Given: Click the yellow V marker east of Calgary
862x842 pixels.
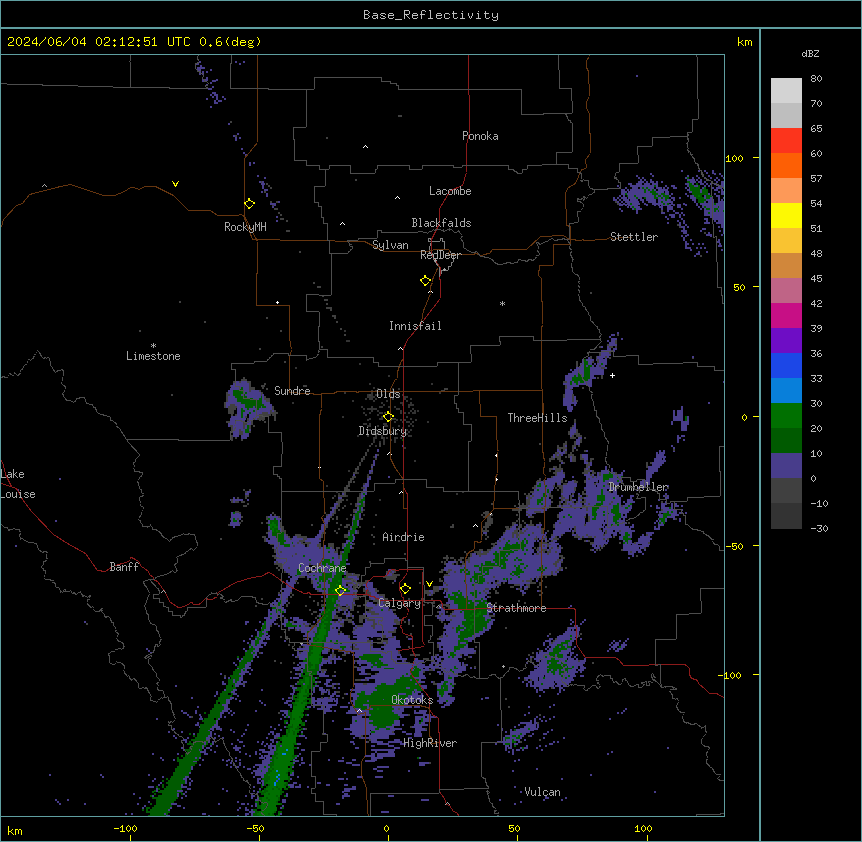Looking at the screenshot, I should (x=429, y=584).
